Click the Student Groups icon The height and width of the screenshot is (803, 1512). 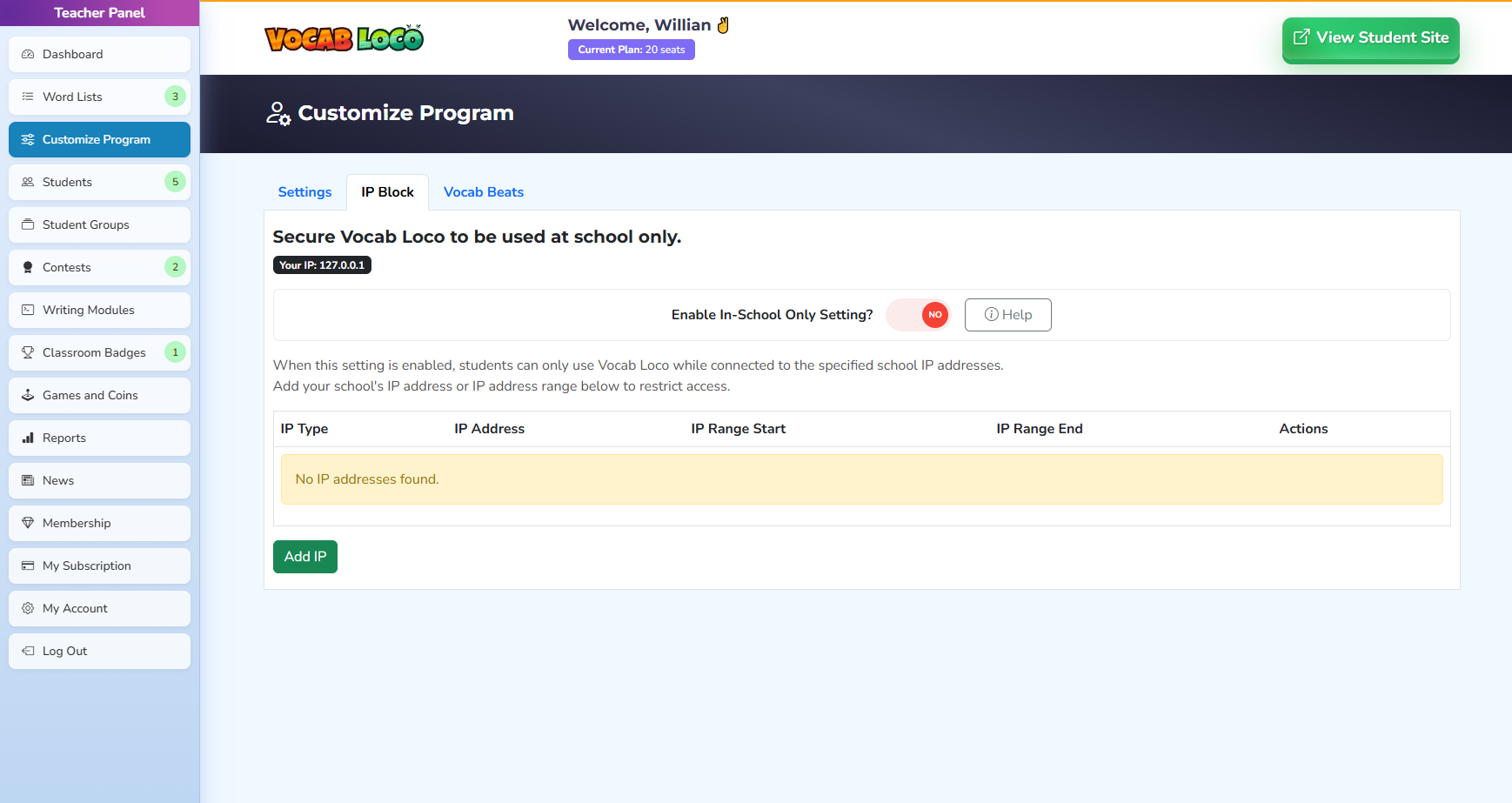(28, 224)
